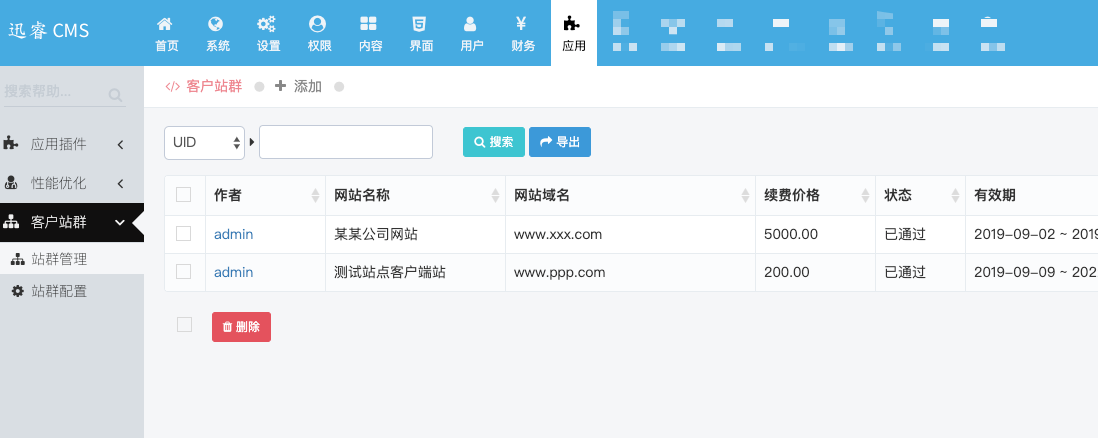
Task: Open admin link in 某某公司网站 row
Action: point(233,234)
